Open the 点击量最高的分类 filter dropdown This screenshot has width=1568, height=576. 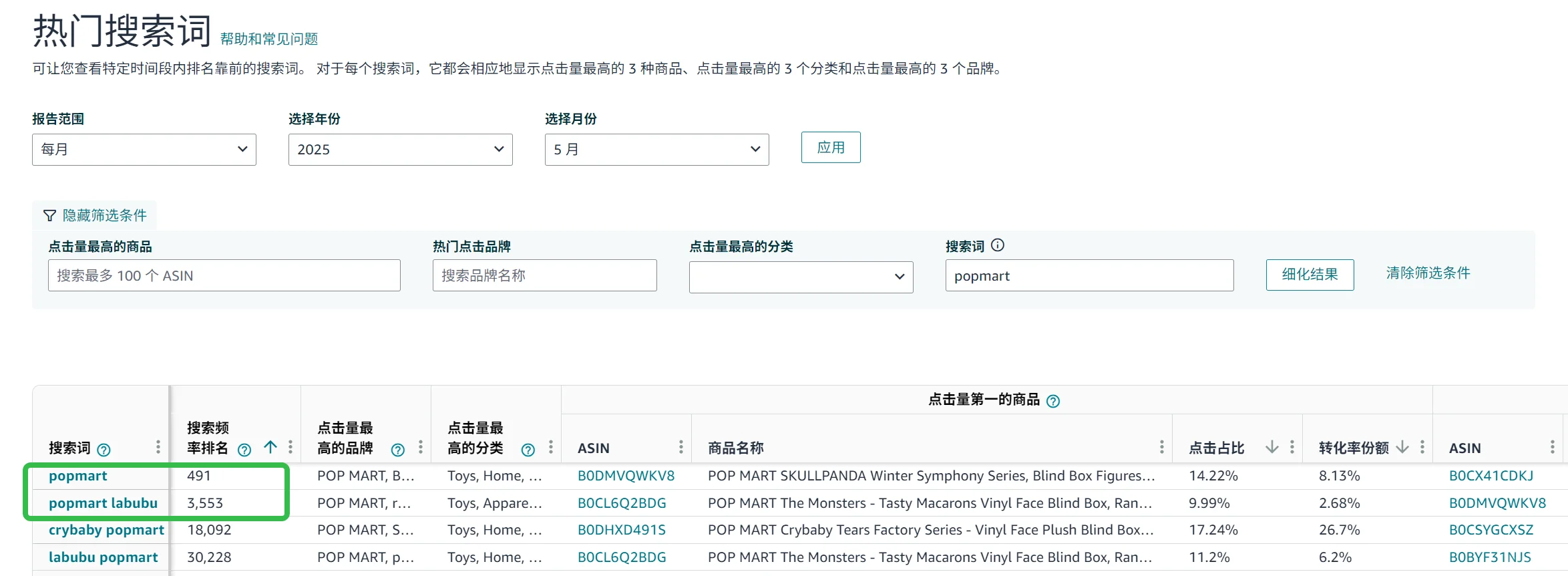click(x=801, y=277)
